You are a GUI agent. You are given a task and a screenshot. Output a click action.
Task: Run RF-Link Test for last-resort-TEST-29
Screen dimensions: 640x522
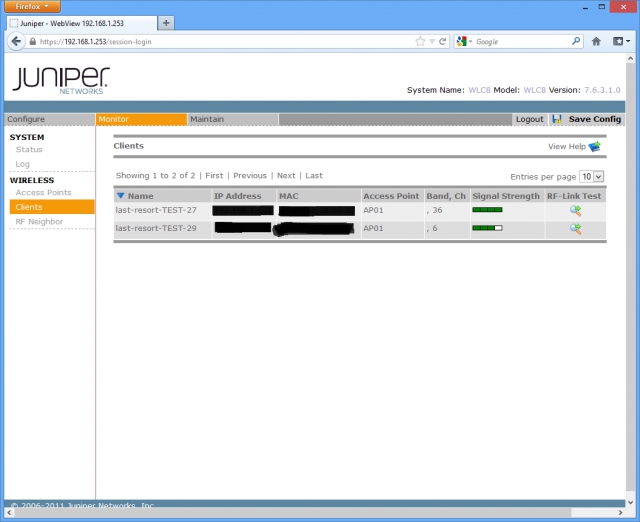(x=576, y=229)
